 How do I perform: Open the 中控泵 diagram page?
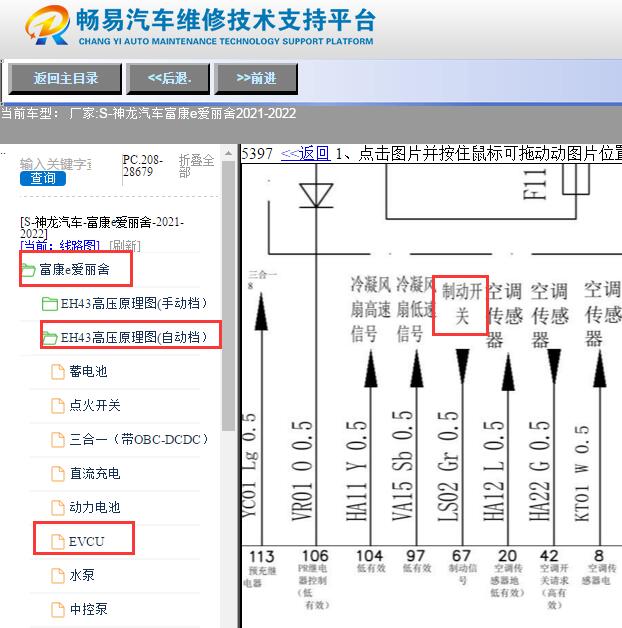pyautogui.click(x=88, y=609)
